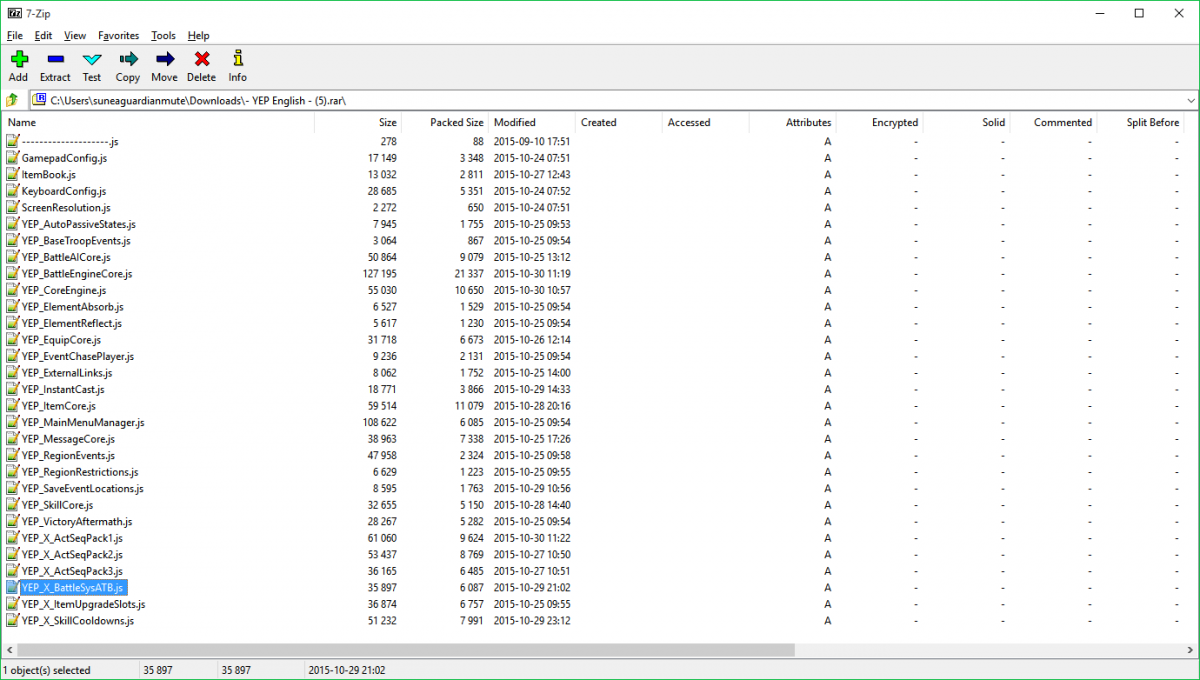Select highlighted YEP_X_BattleSysATB.js file name
This screenshot has height=680, width=1200.
tap(73, 587)
